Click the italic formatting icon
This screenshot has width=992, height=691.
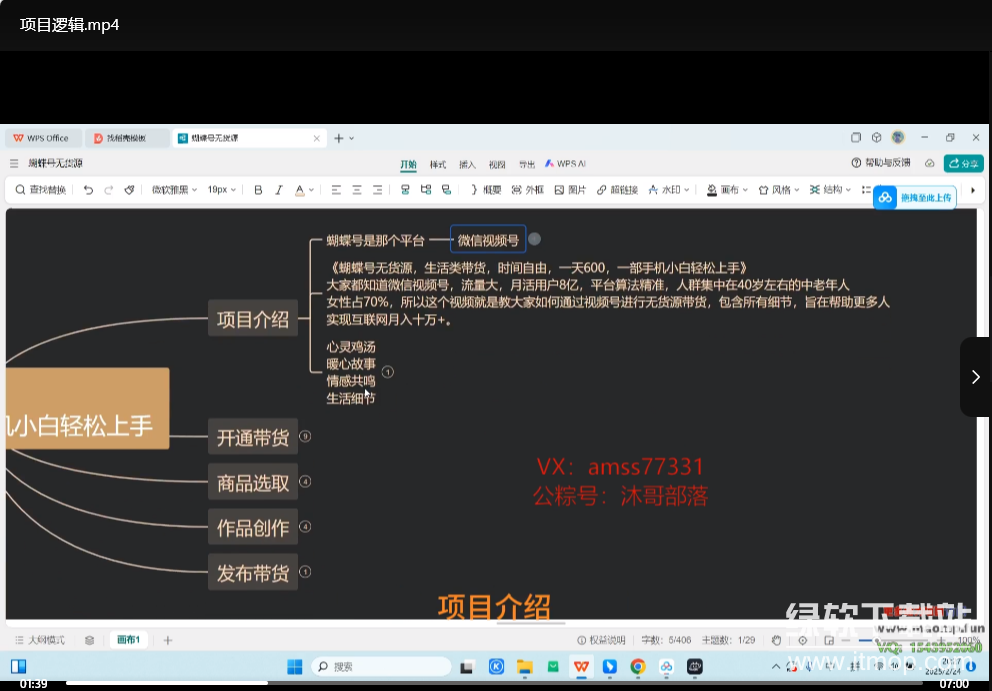[x=279, y=190]
